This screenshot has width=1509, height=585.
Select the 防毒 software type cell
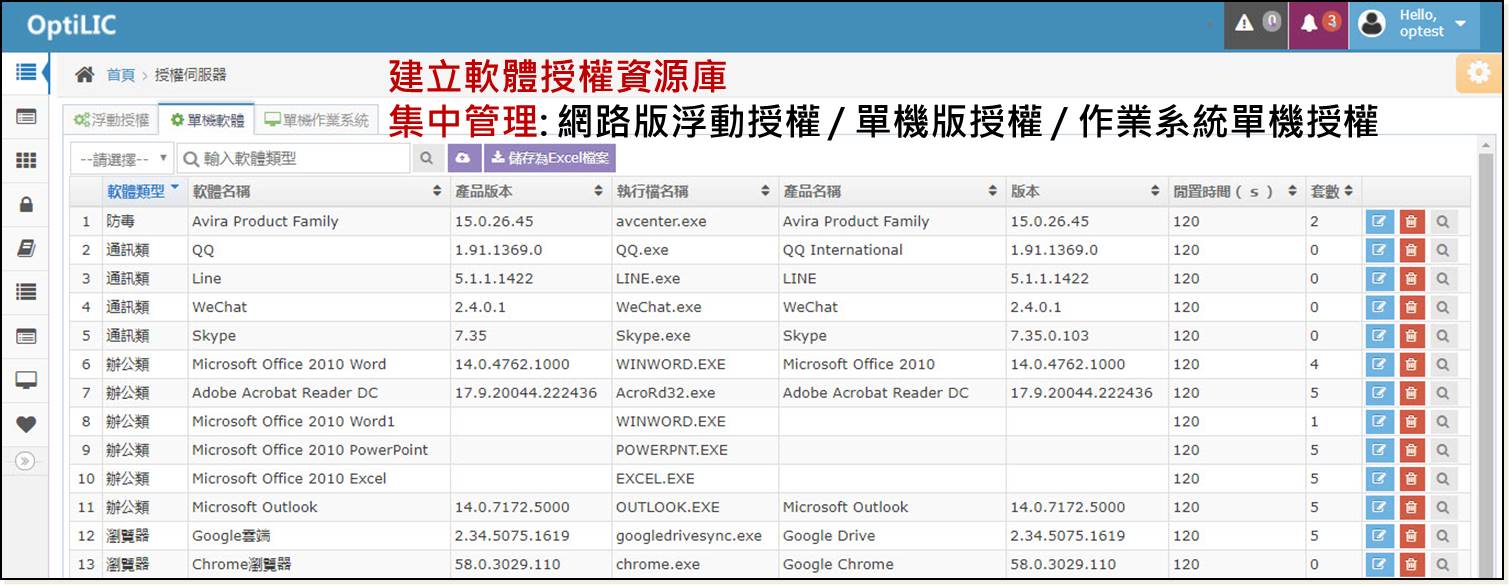pos(144,222)
